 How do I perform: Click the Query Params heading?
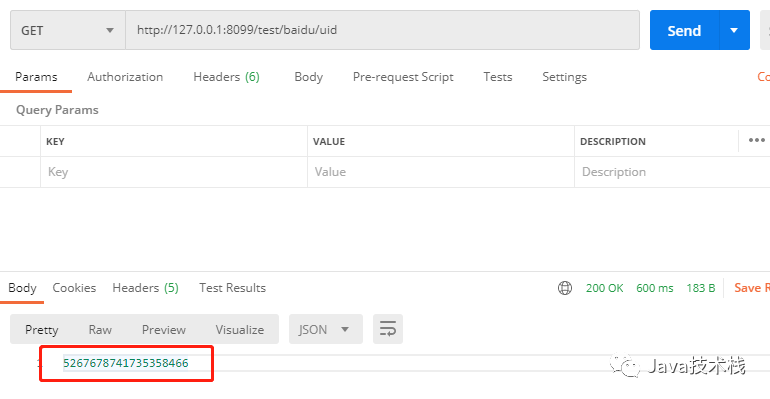[57, 110]
